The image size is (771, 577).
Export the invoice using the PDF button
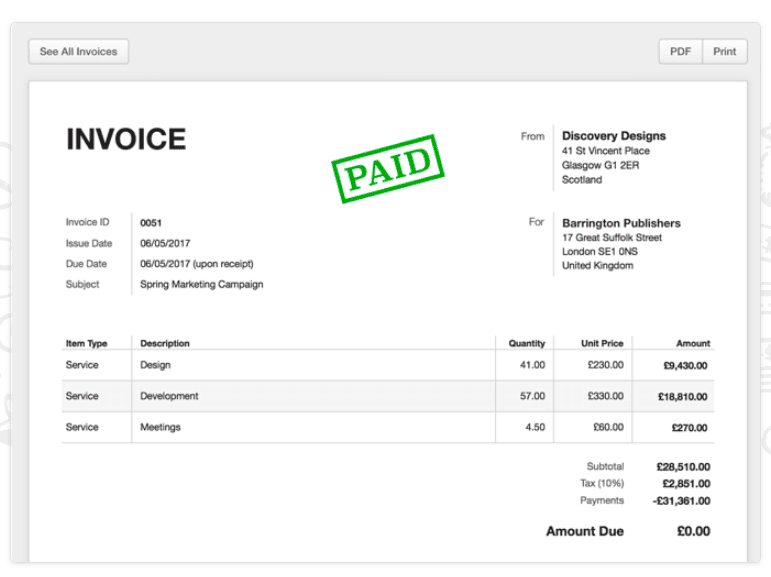(x=680, y=52)
